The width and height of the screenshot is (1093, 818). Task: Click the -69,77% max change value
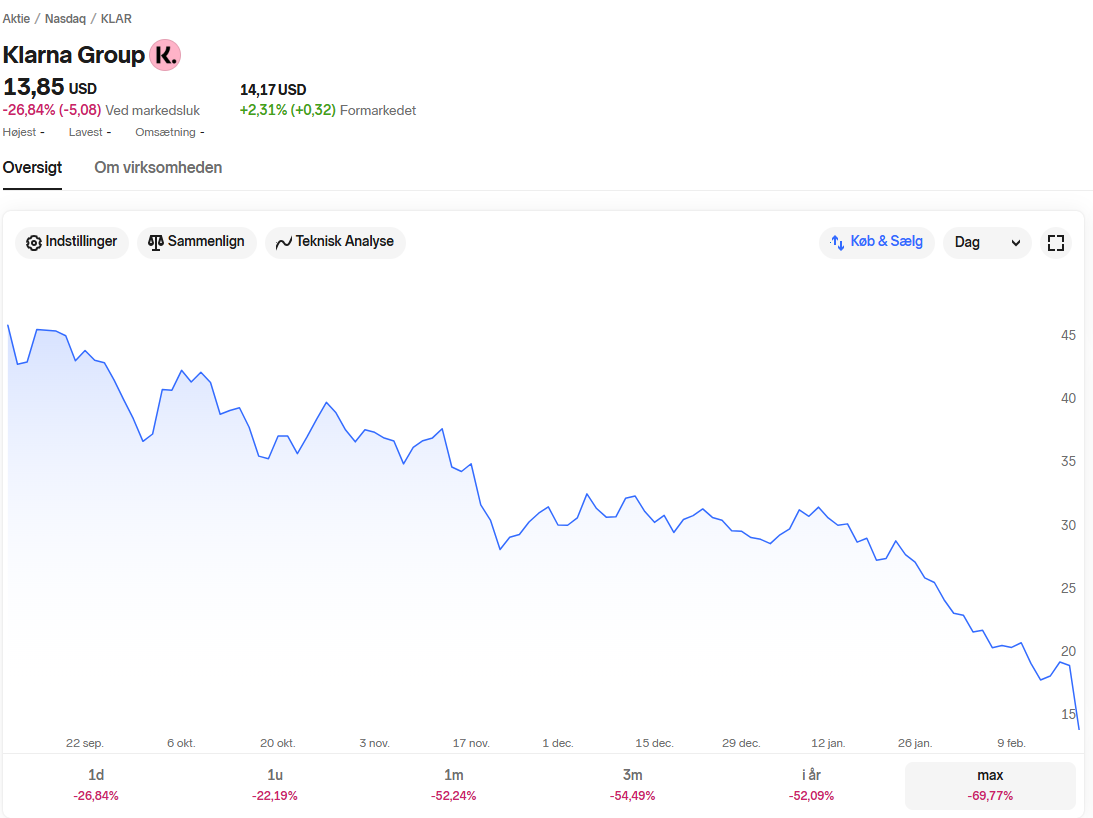point(990,796)
